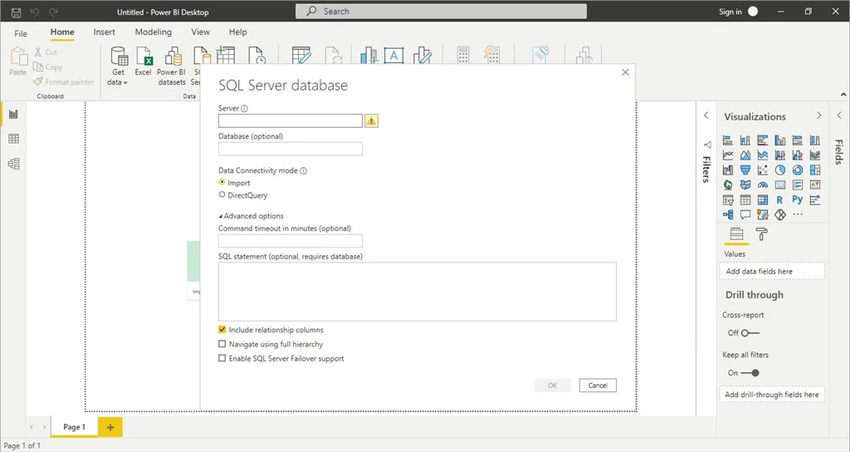Open the Modeling ribbon tab
This screenshot has width=850, height=452.
(153, 32)
